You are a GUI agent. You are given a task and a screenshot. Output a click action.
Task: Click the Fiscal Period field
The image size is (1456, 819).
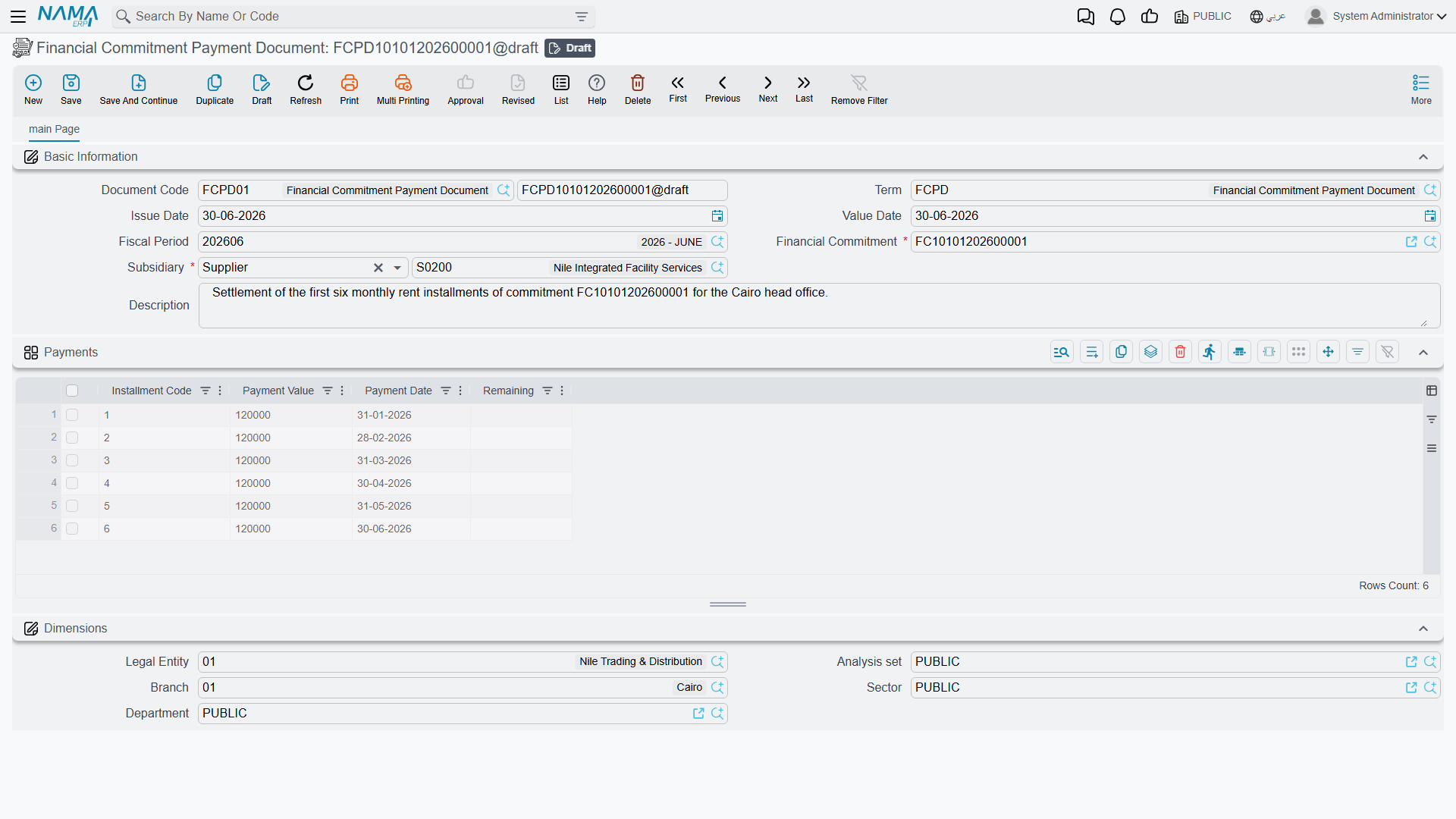463,242
